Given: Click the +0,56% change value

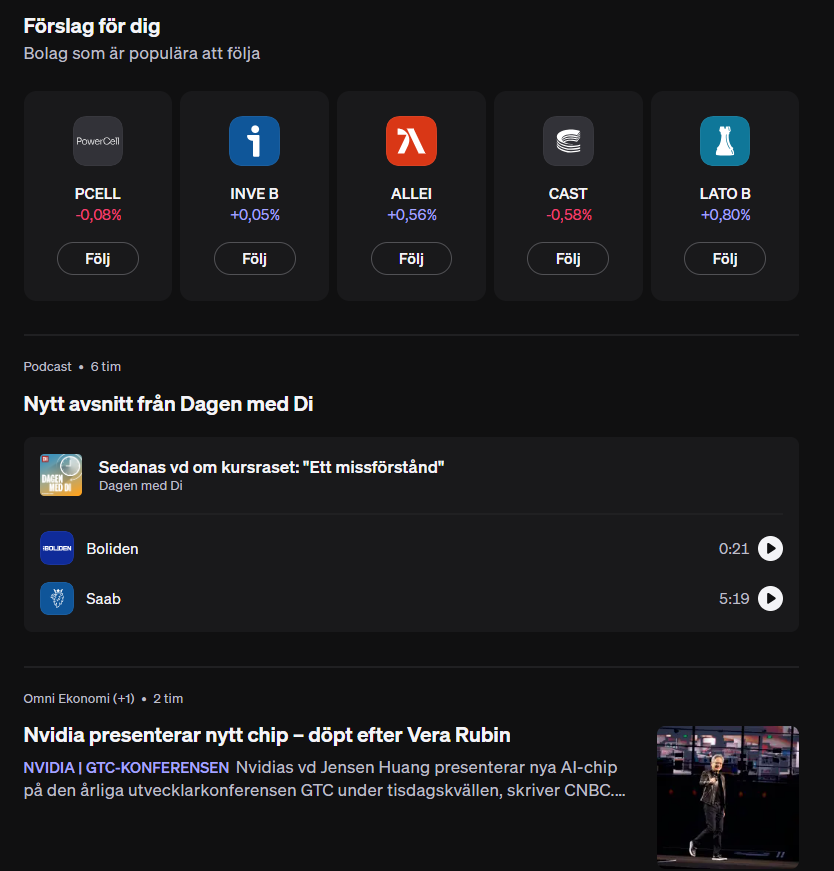Looking at the screenshot, I should click(x=412, y=215).
